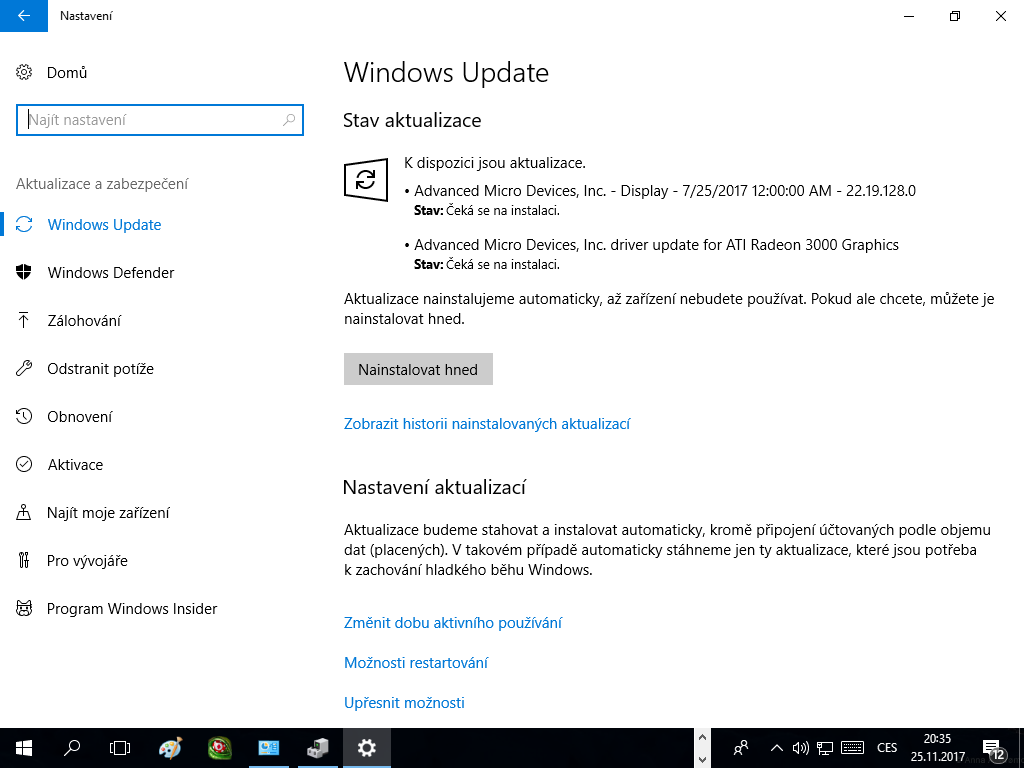Open Pro vývojáře section
Image resolution: width=1024 pixels, height=768 pixels.
(x=88, y=560)
